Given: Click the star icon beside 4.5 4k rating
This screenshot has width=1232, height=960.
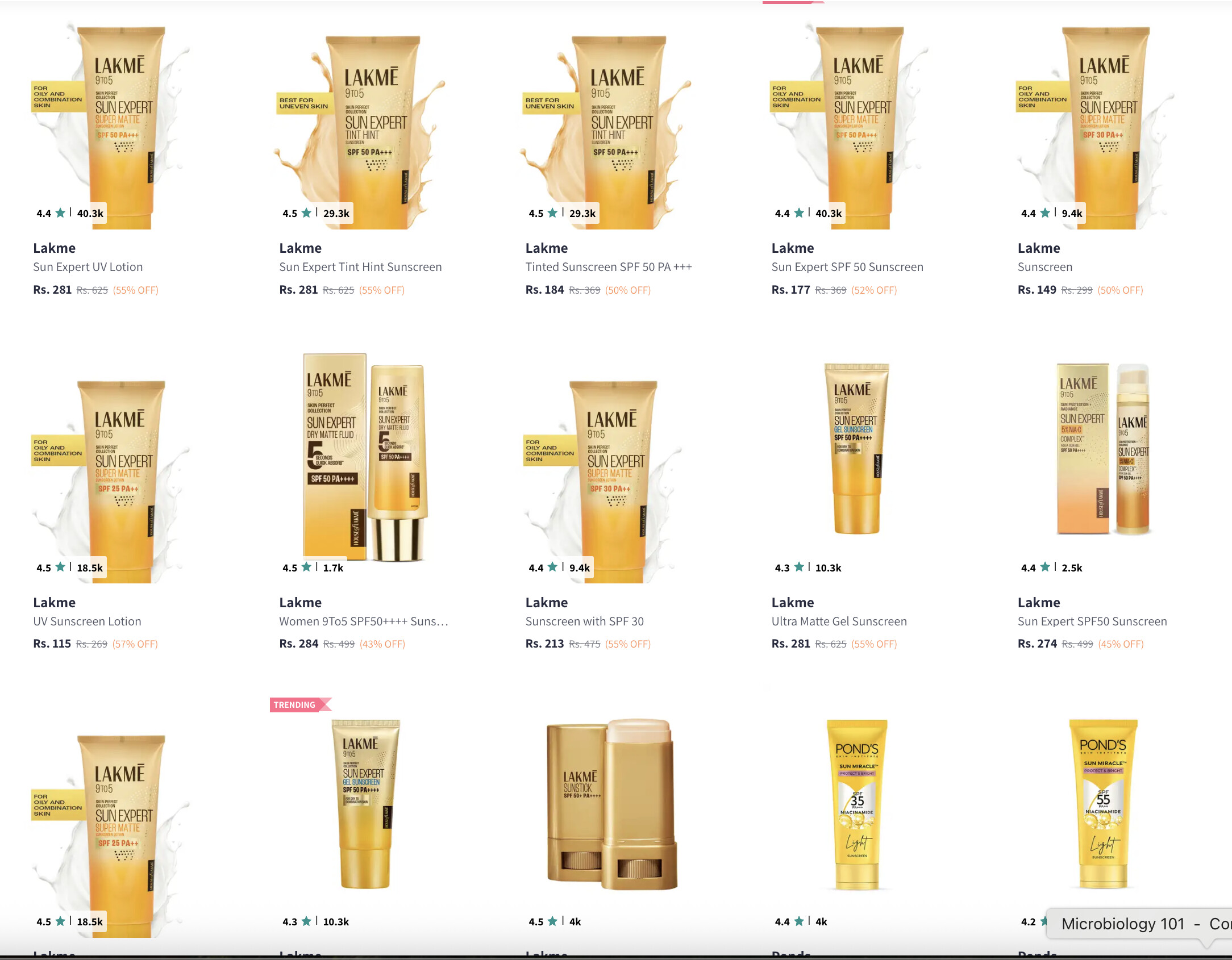Looking at the screenshot, I should coord(552,921).
